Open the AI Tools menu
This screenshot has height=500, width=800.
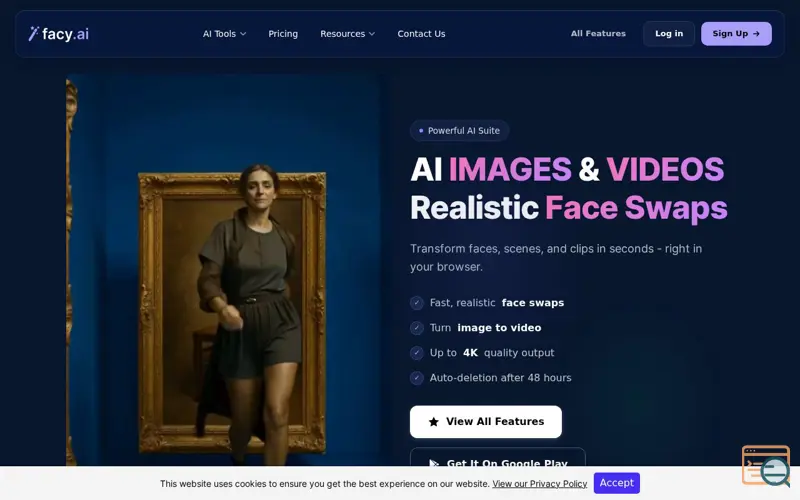(224, 34)
